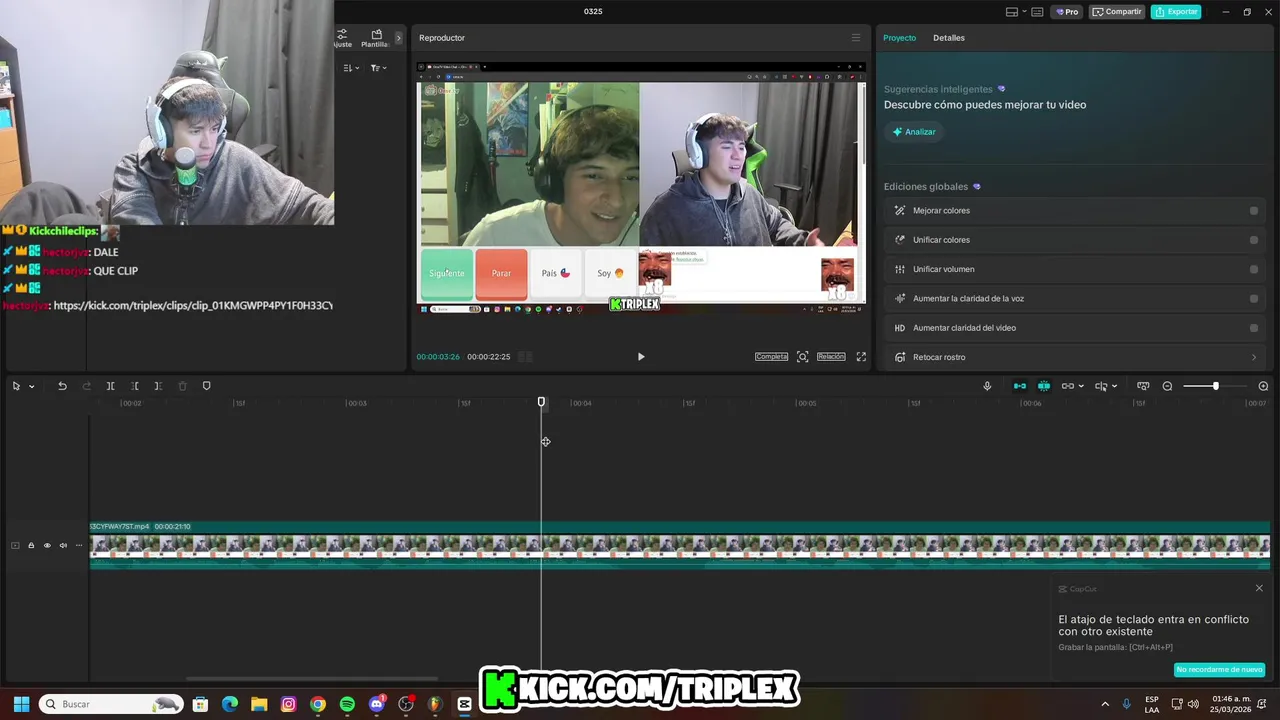Click the trim-left (delete left) tool
This screenshot has width=1280, height=720.
click(134, 386)
